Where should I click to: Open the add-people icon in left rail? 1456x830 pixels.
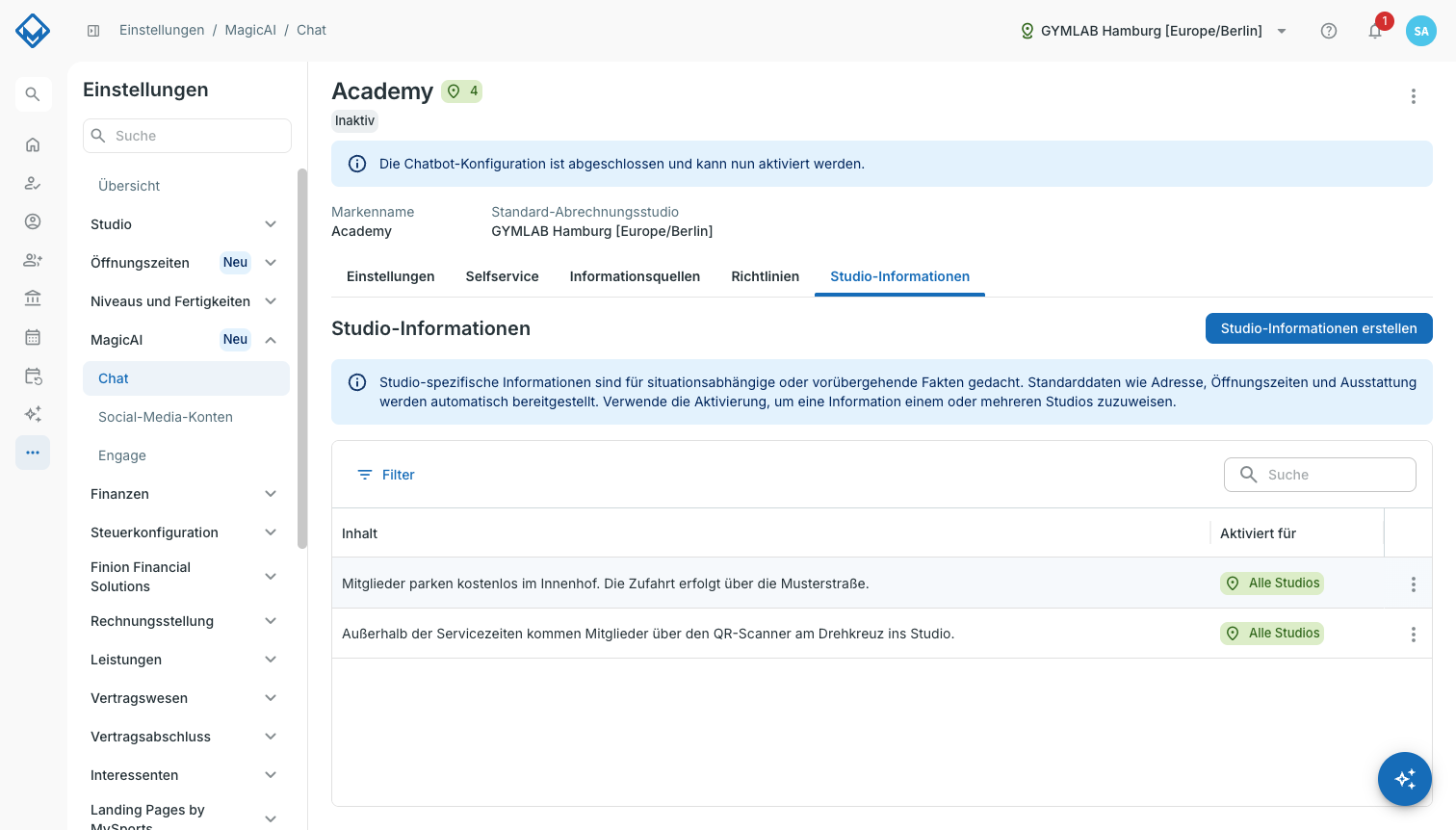tap(33, 260)
